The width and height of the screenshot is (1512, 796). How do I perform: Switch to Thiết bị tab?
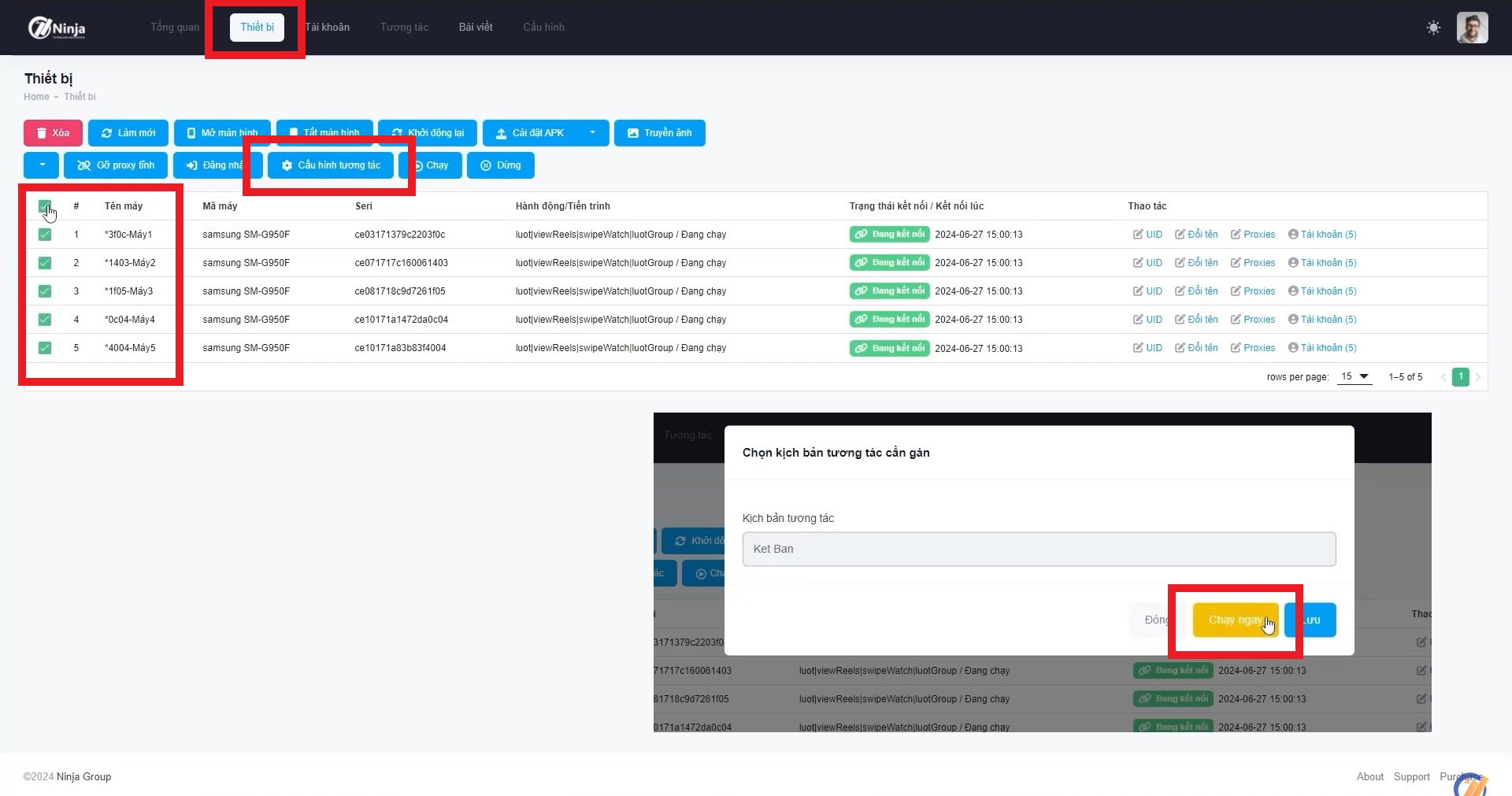pyautogui.click(x=257, y=27)
